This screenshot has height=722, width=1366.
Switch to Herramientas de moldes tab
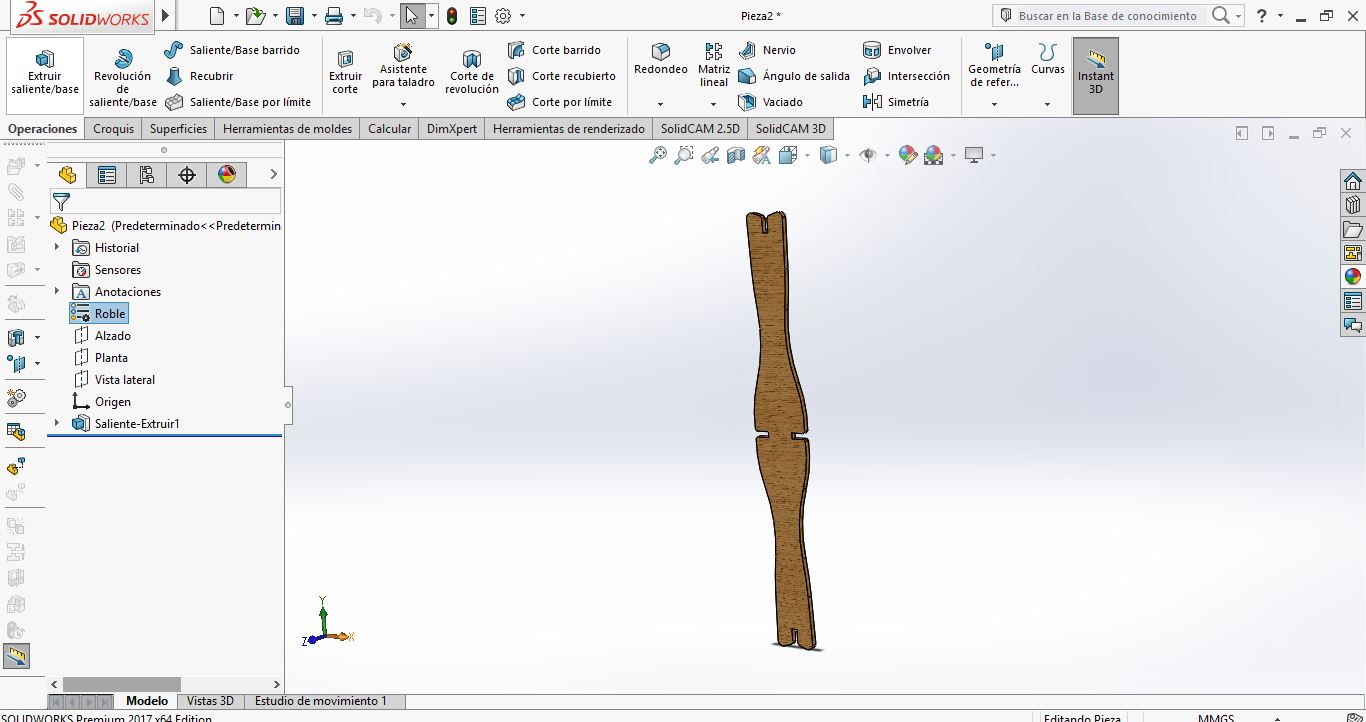tap(287, 129)
